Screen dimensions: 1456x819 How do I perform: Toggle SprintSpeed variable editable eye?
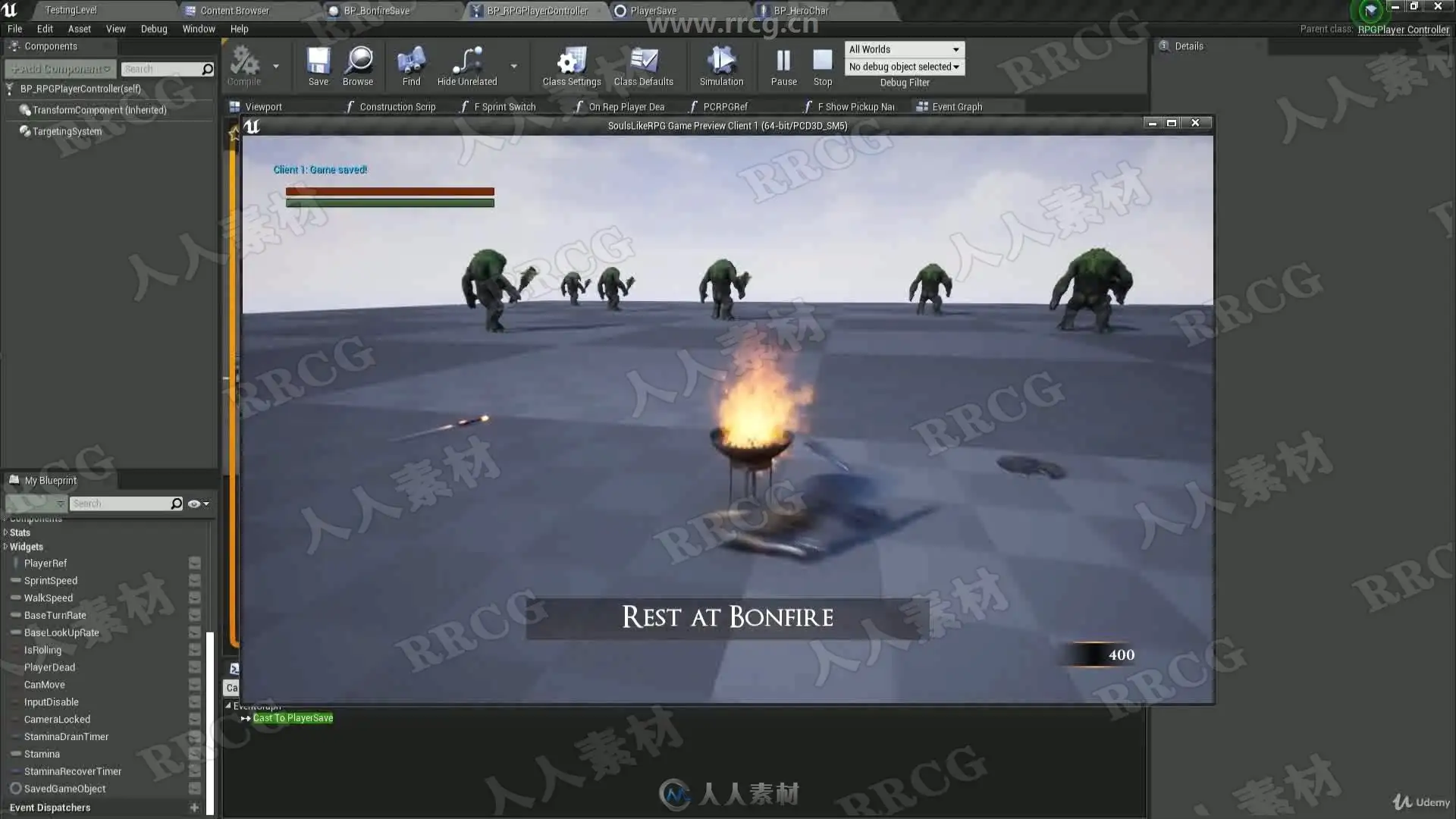pyautogui.click(x=195, y=581)
